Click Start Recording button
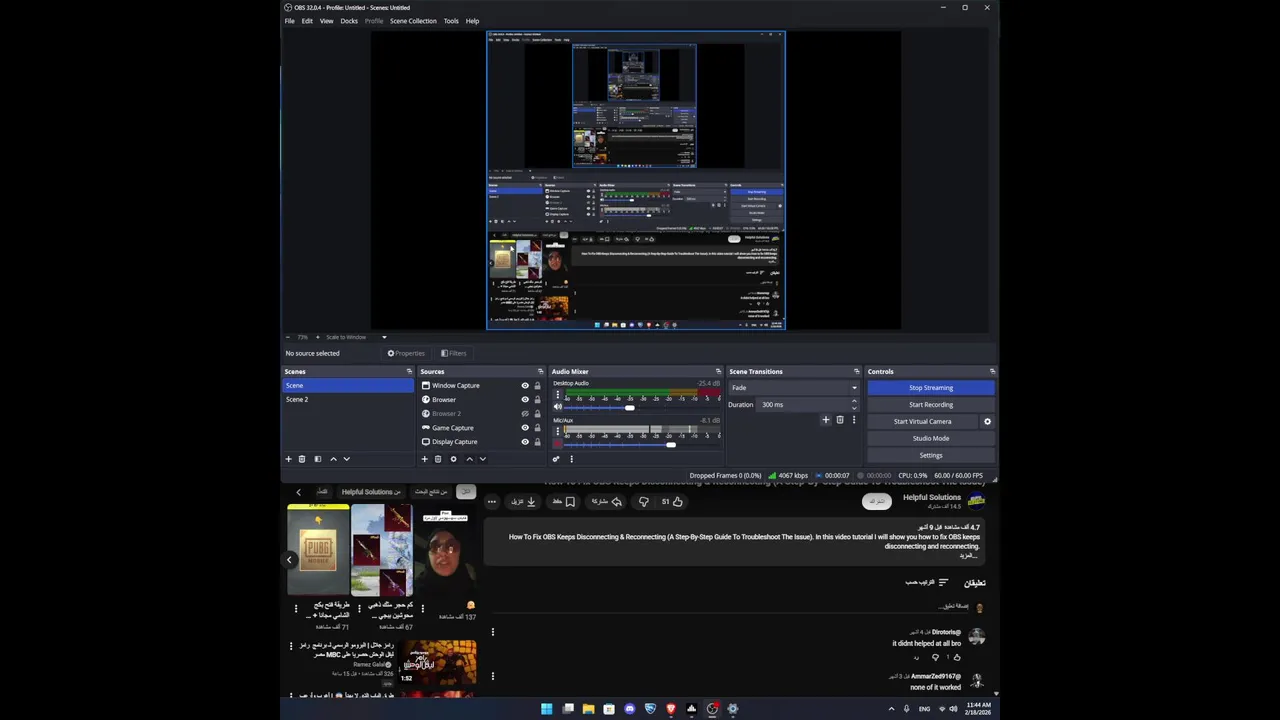 tap(931, 405)
